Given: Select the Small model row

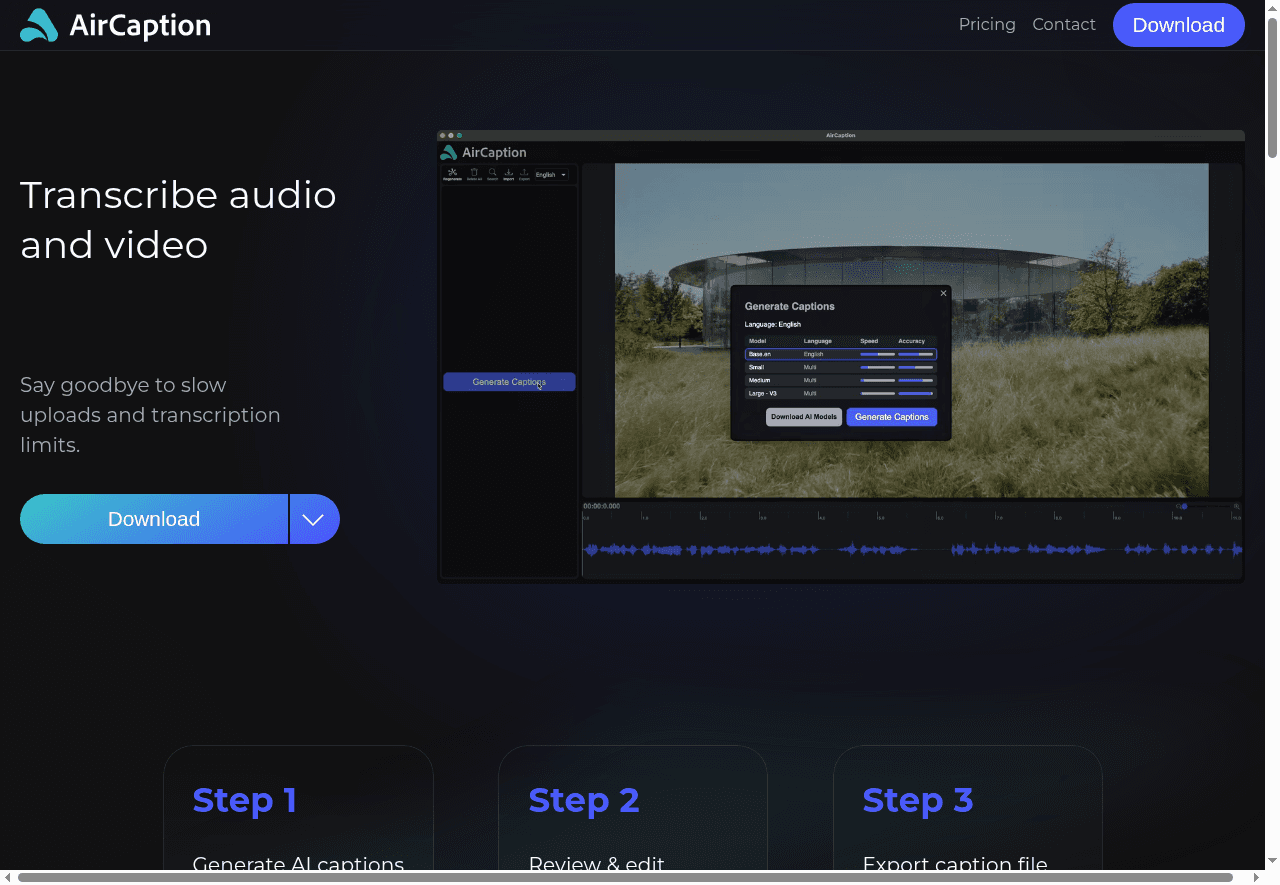Looking at the screenshot, I should pos(840,367).
